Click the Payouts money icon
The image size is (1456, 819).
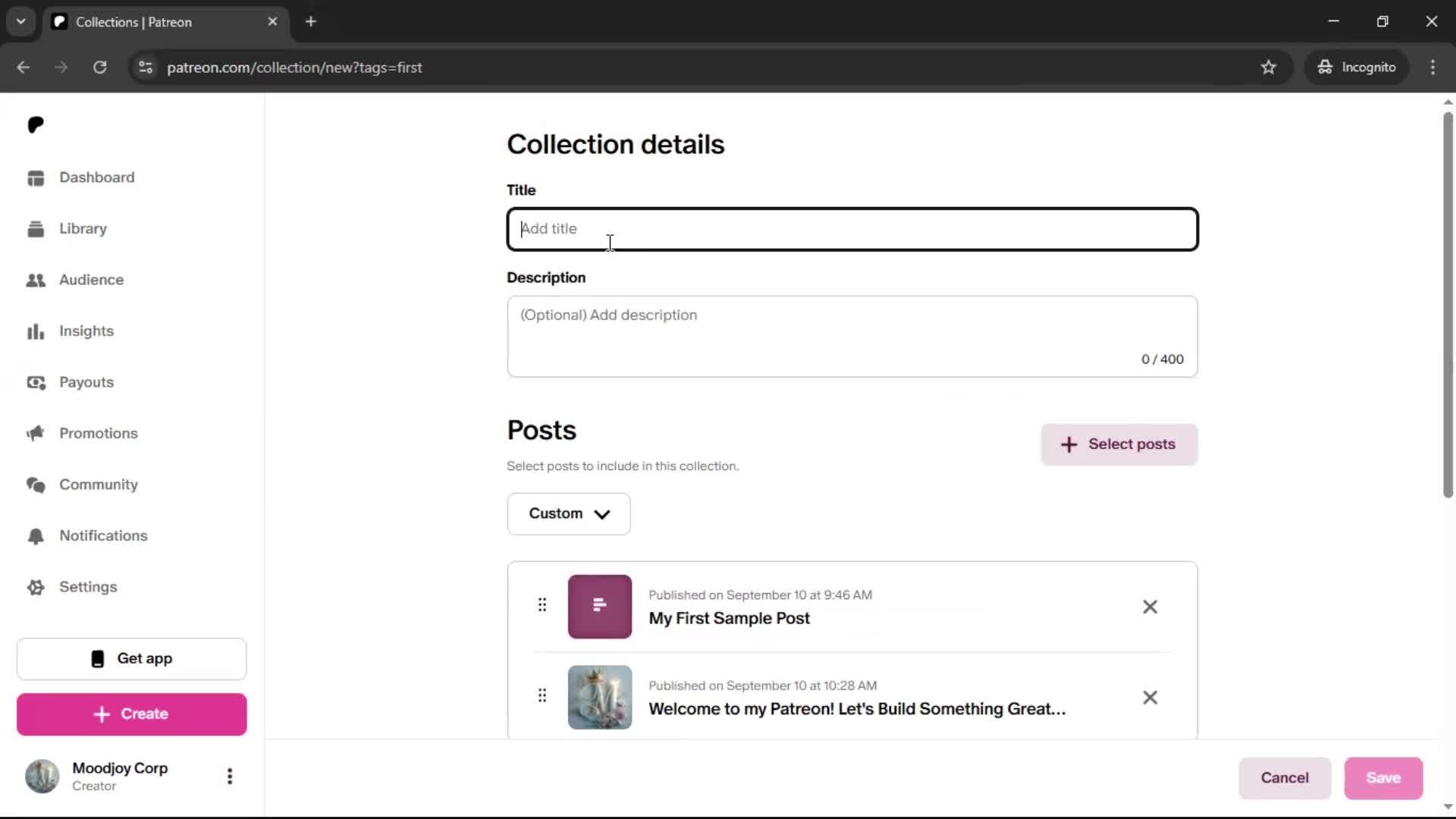pyautogui.click(x=36, y=382)
